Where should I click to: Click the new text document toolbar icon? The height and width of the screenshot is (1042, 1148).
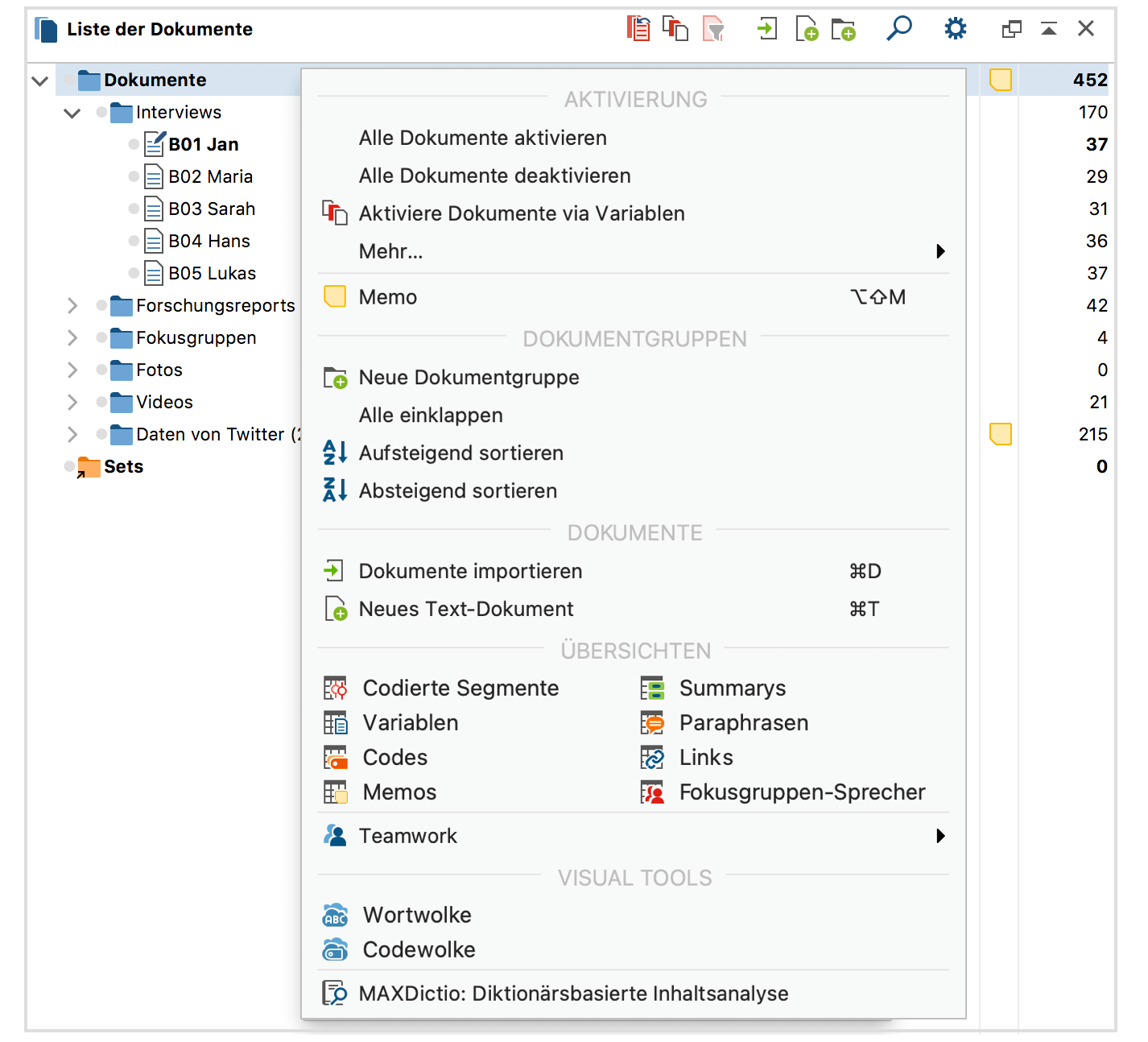coord(807,29)
